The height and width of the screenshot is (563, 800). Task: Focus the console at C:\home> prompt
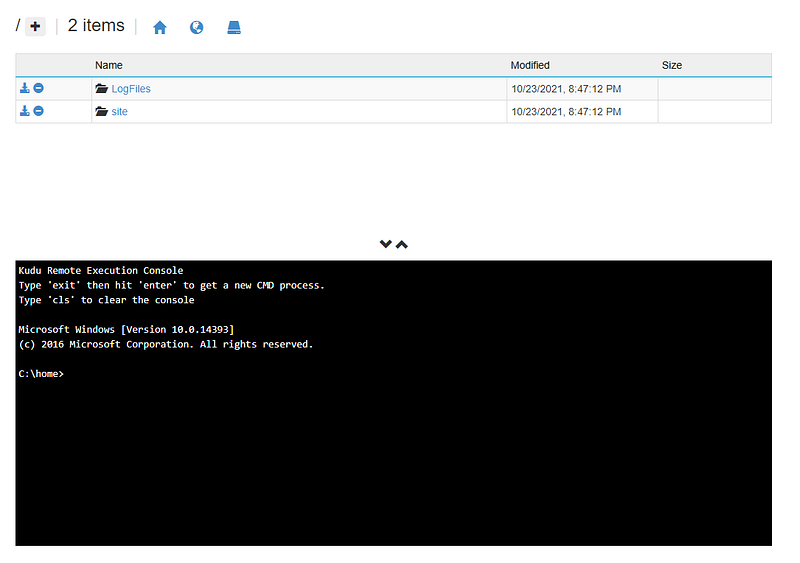tap(41, 374)
